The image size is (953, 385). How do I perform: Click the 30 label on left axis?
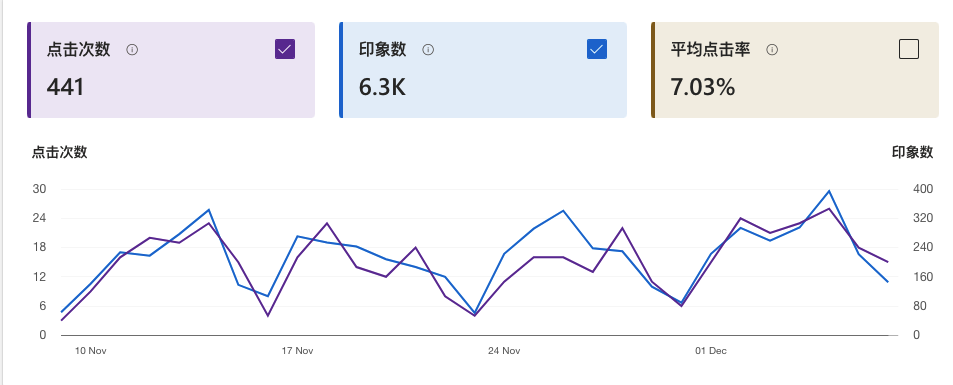pos(40,189)
